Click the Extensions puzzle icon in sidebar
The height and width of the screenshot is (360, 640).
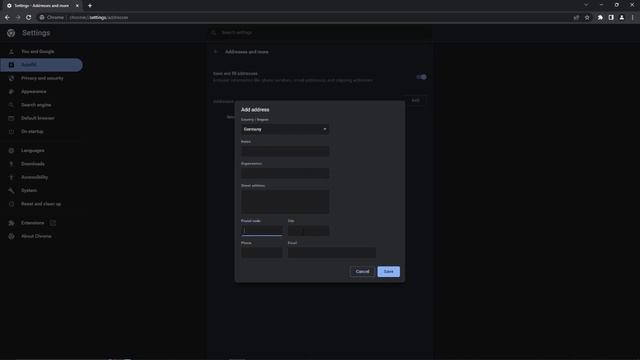[11, 223]
